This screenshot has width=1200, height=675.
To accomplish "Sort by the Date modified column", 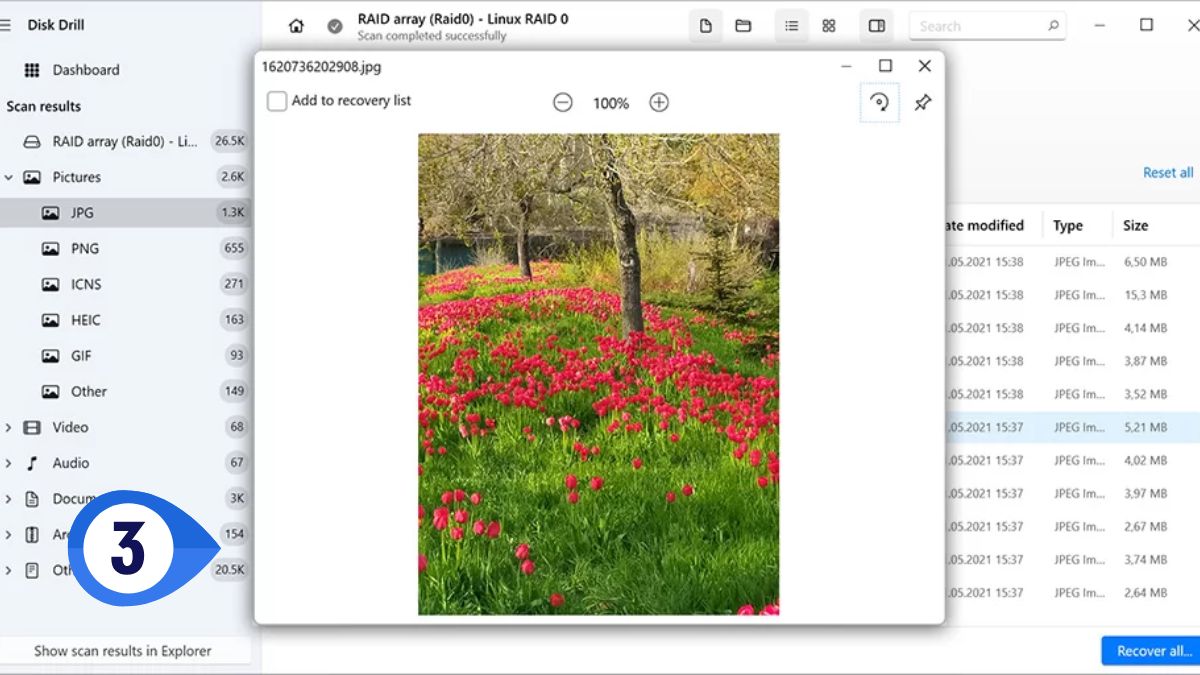I will pyautogui.click(x=985, y=226).
